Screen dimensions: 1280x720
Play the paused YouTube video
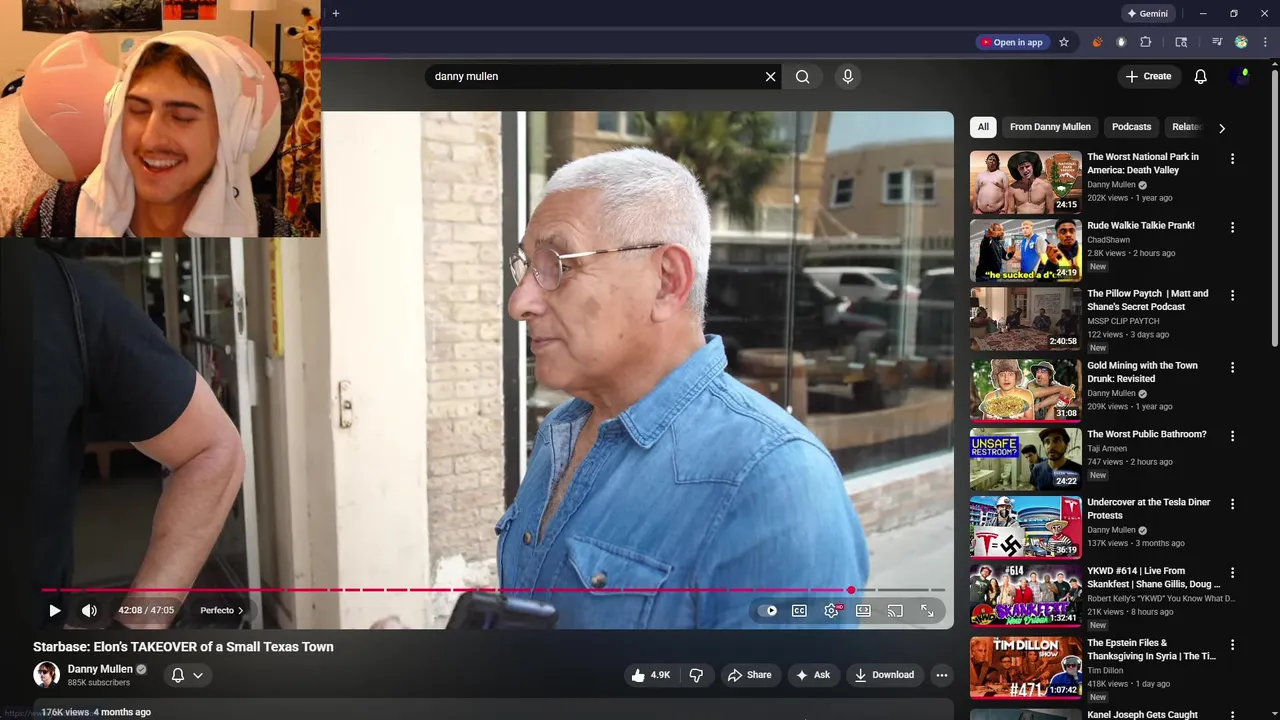pos(55,610)
